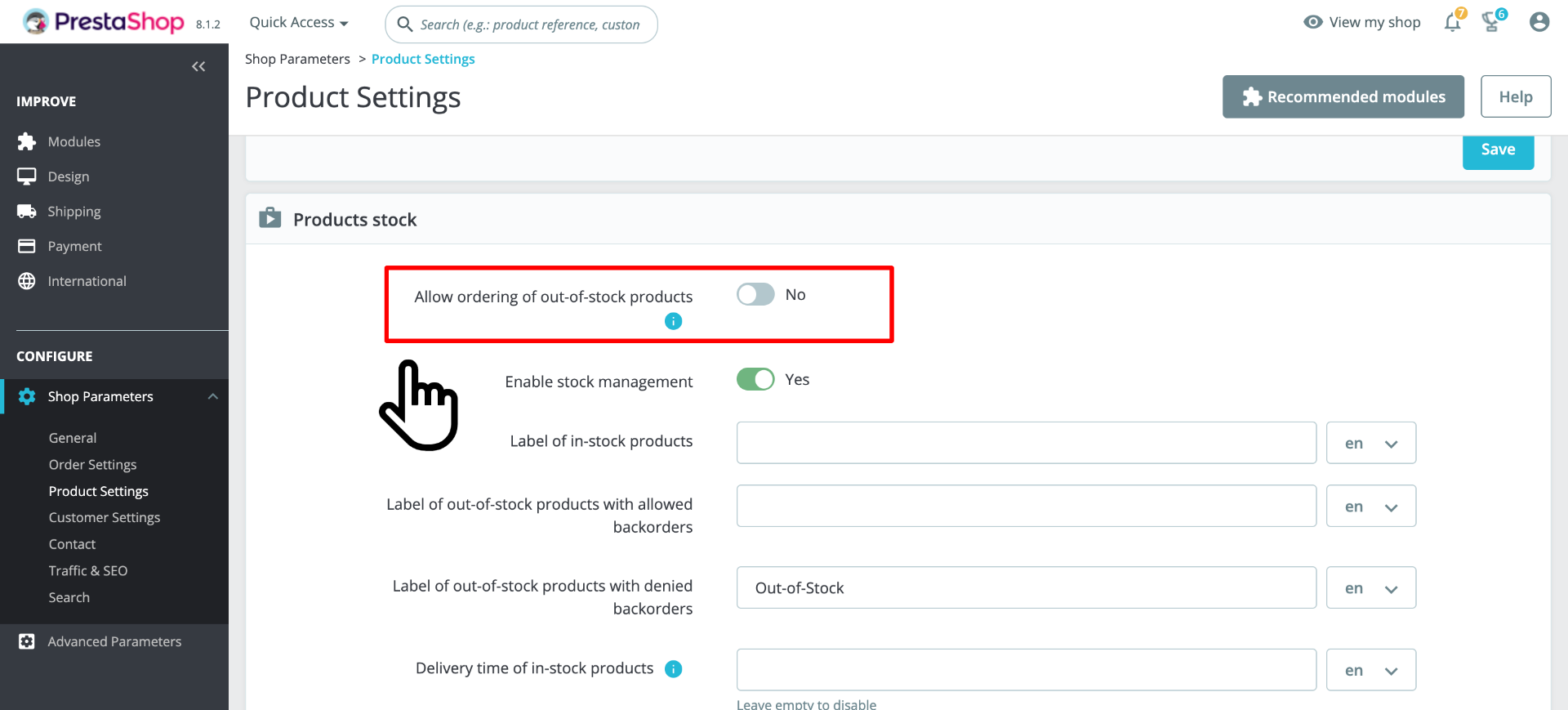
Task: Click the Save button
Action: [x=1498, y=150]
